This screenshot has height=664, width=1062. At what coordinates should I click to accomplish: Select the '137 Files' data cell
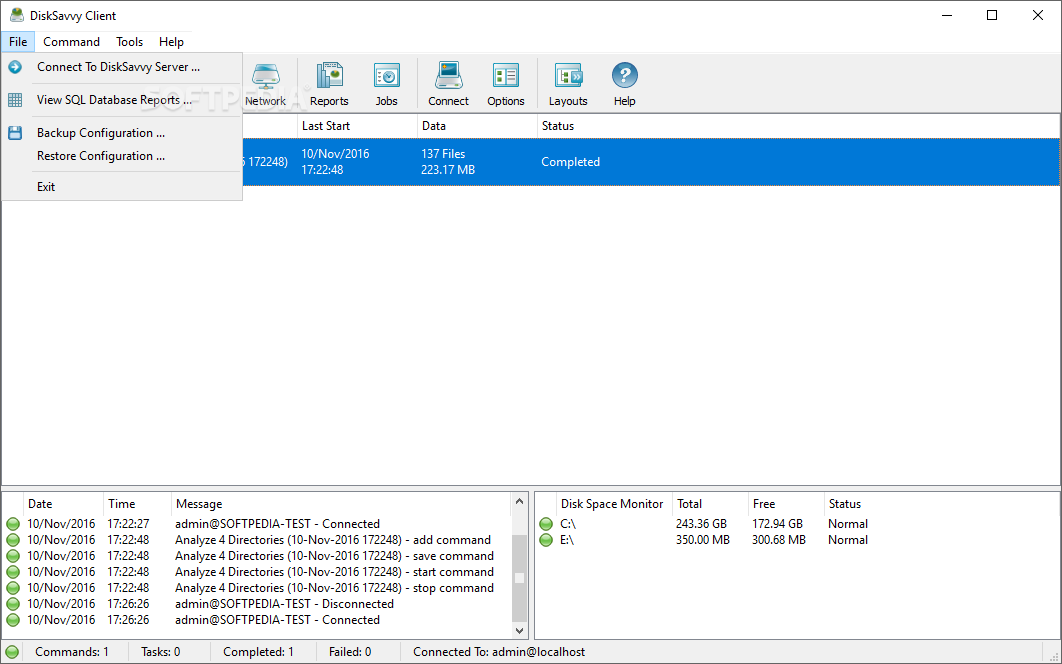(443, 154)
